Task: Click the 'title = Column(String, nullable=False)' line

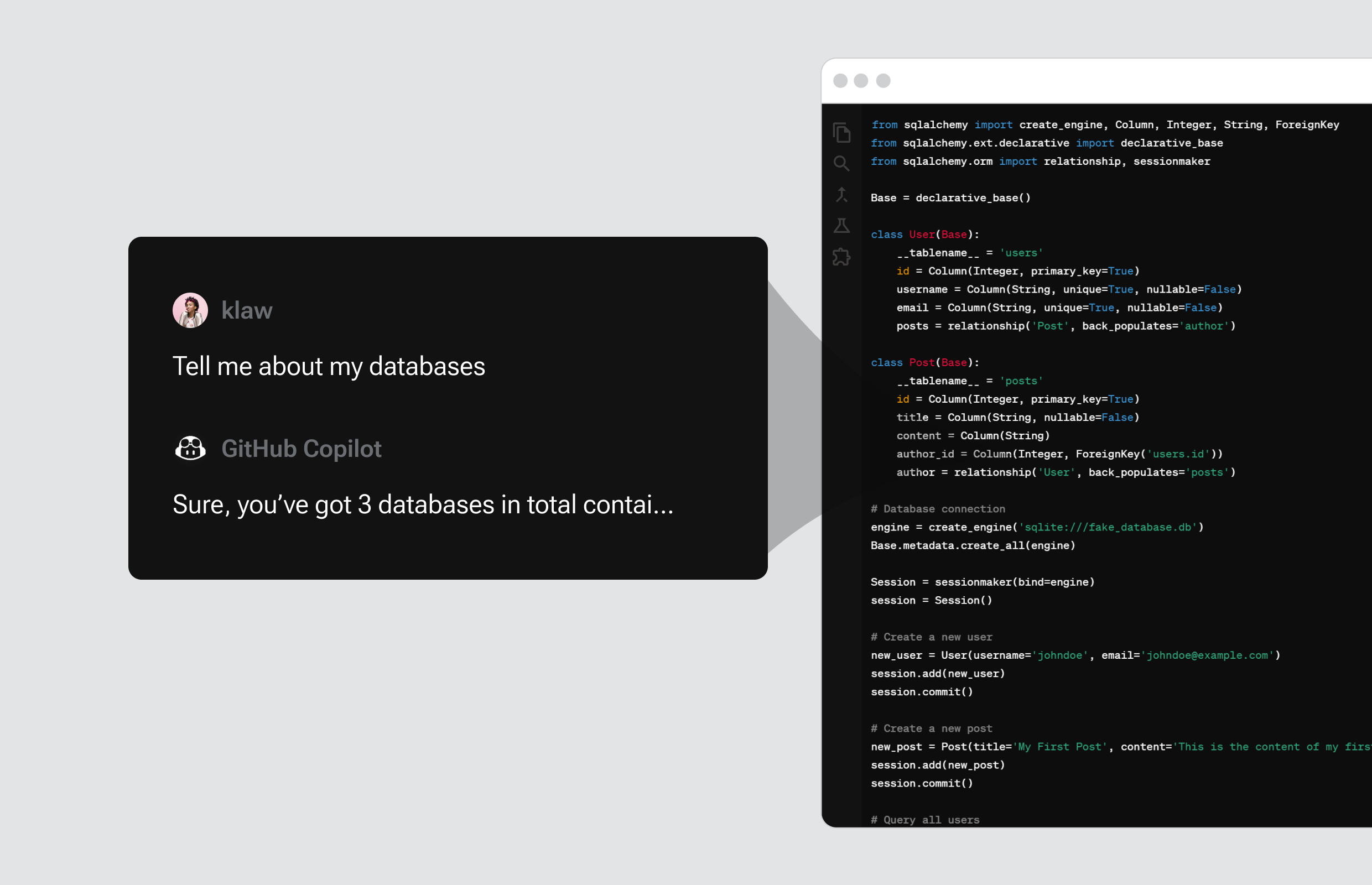Action: [x=1018, y=418]
